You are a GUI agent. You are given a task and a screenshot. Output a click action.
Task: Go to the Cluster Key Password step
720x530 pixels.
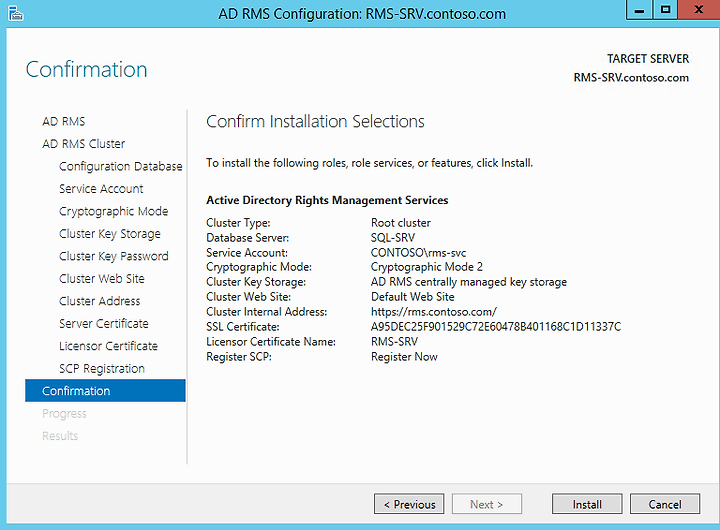[x=114, y=256]
